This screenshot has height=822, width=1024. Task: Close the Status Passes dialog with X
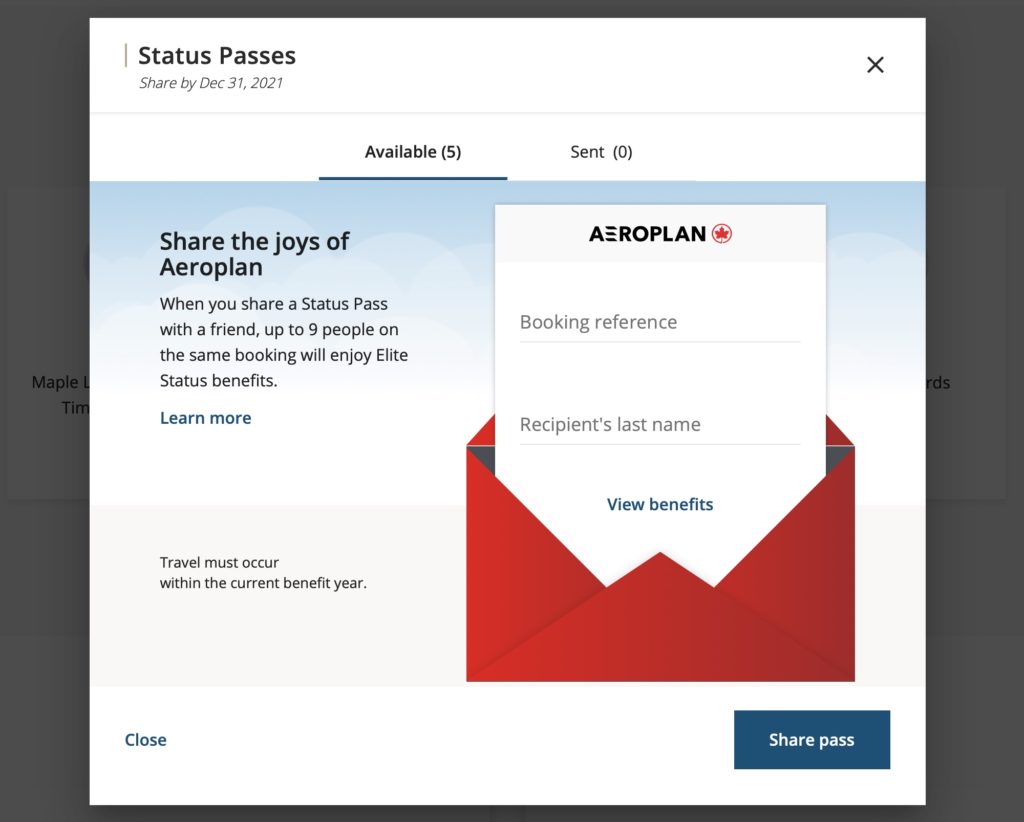(x=875, y=65)
